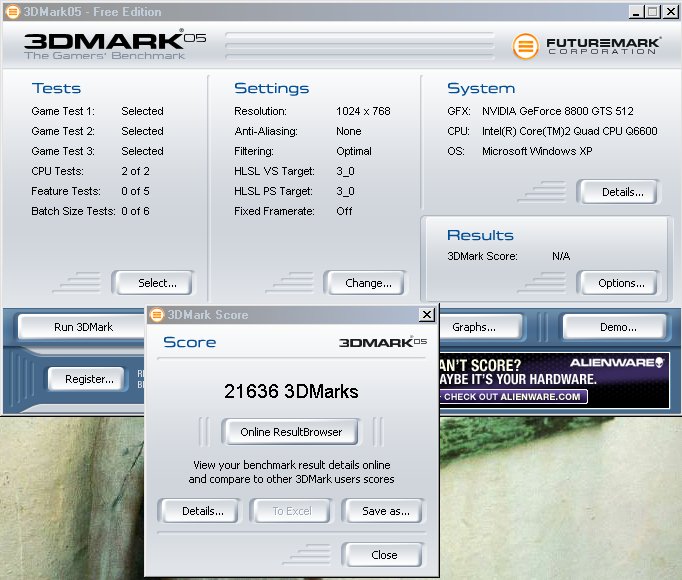Maximize the 3DMark05 main window
The image size is (682, 580).
652,12
